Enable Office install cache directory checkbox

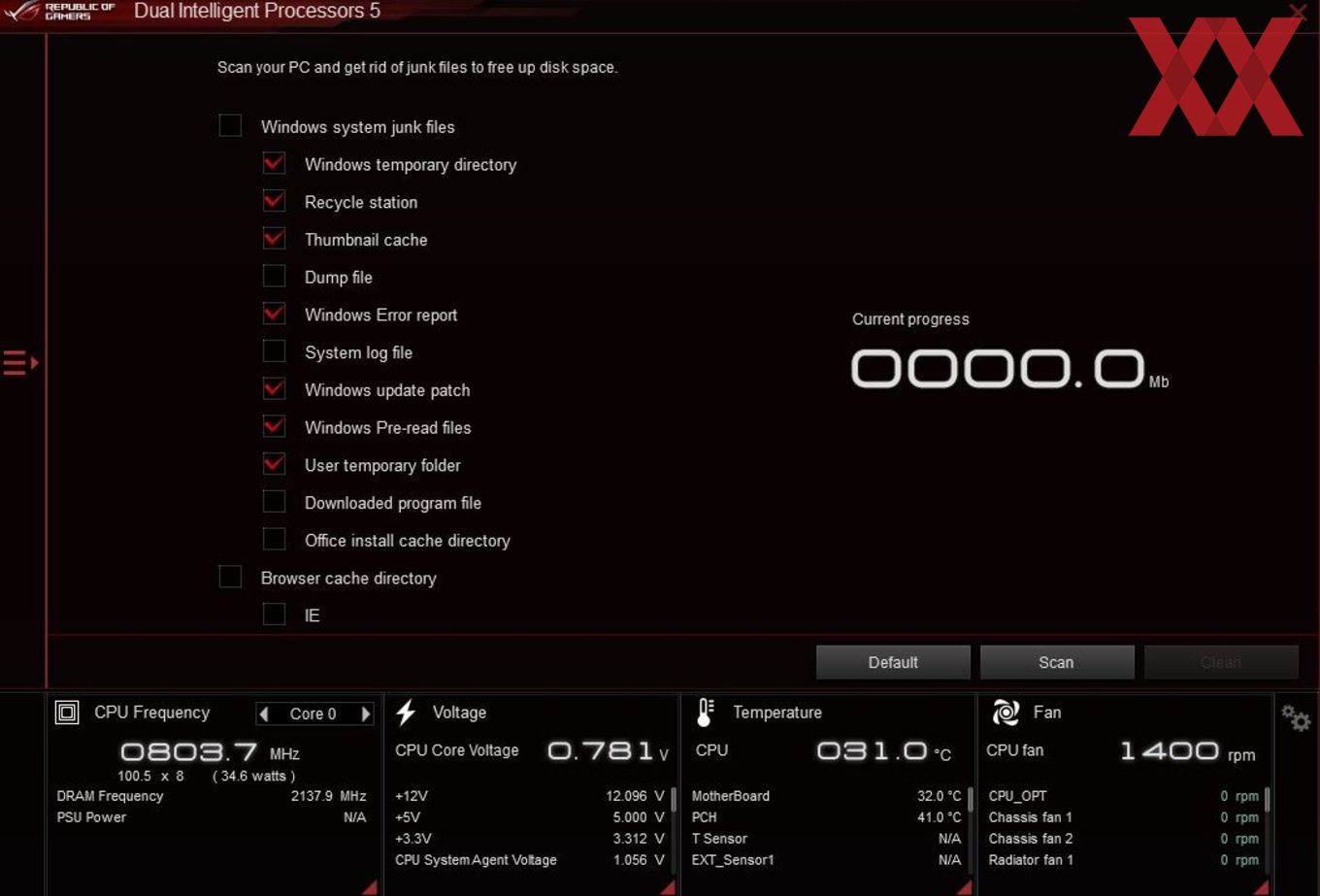click(x=275, y=540)
